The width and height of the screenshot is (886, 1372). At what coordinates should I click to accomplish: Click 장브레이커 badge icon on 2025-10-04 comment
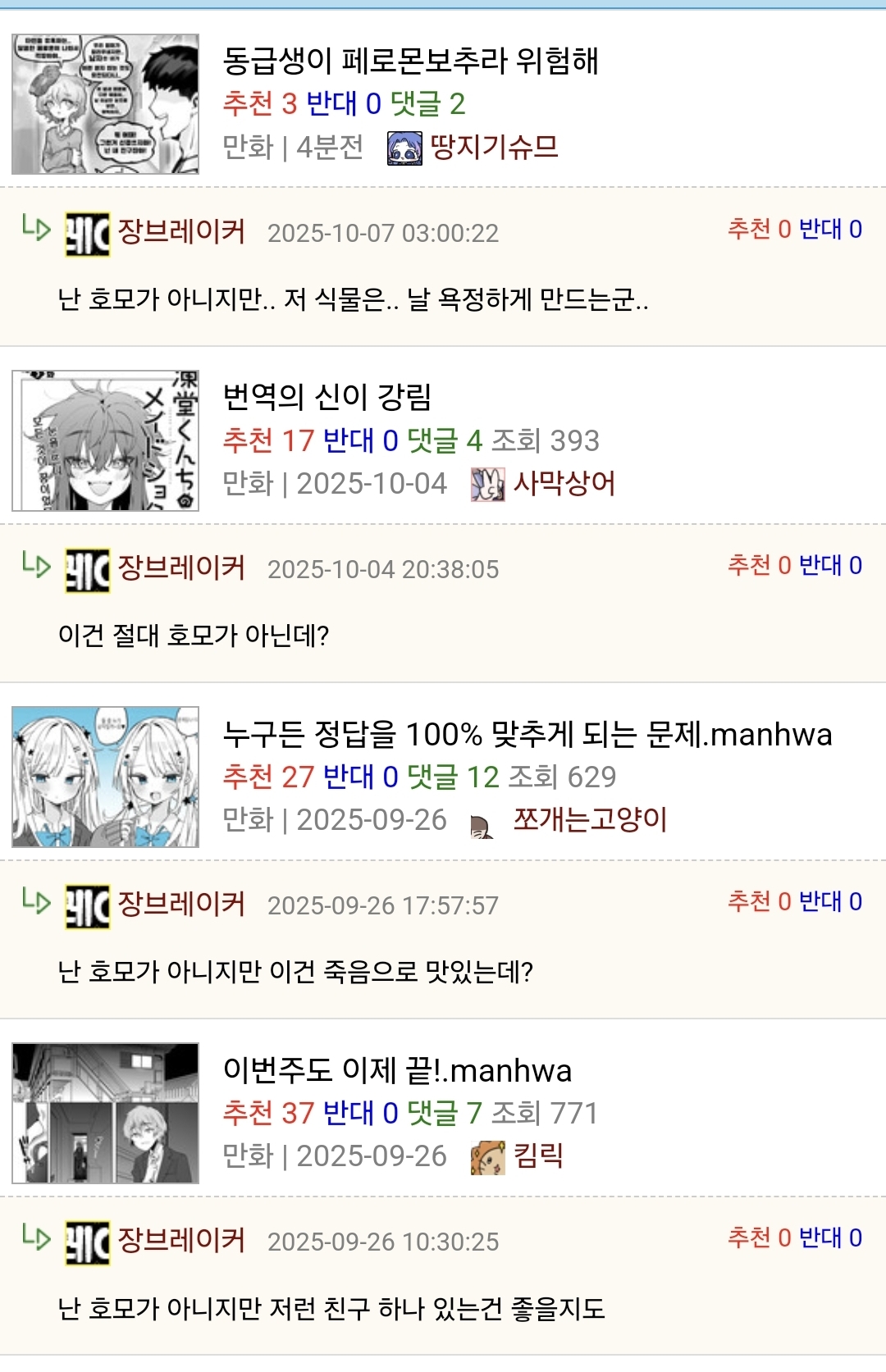coord(87,571)
